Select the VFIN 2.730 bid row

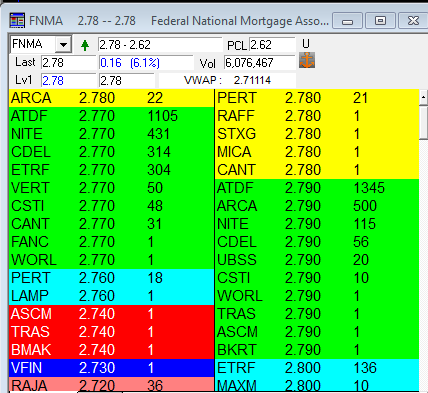tap(111, 368)
